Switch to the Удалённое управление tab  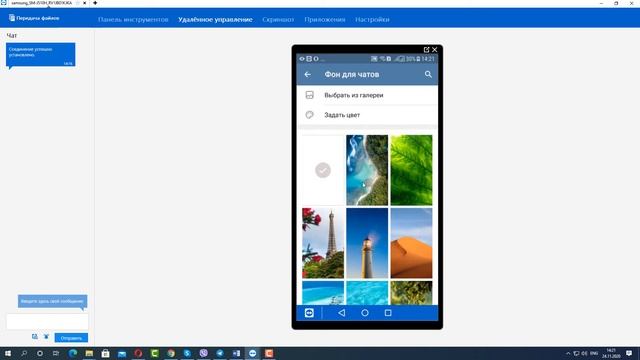[215, 20]
